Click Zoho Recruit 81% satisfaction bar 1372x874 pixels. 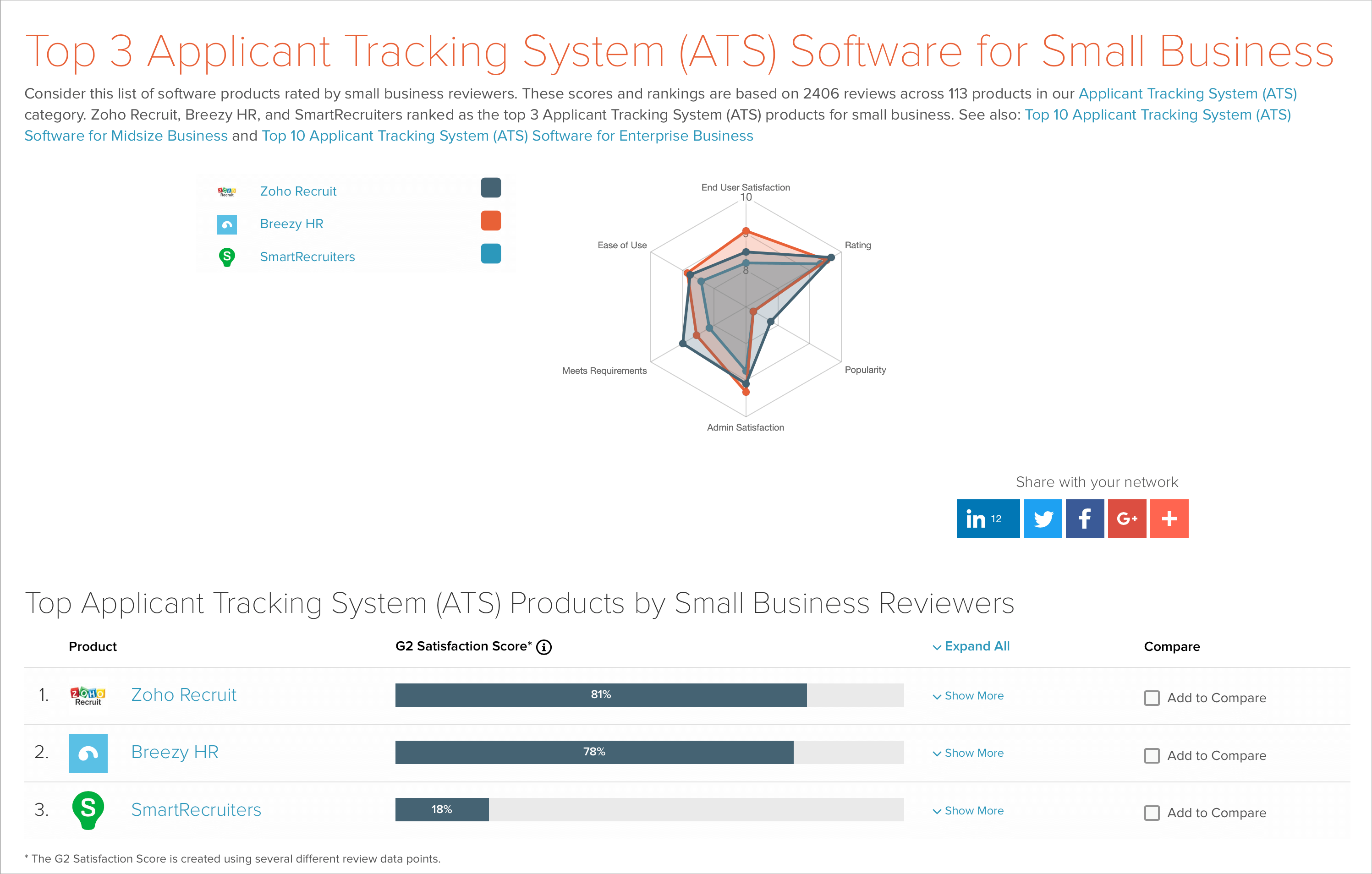click(x=600, y=694)
